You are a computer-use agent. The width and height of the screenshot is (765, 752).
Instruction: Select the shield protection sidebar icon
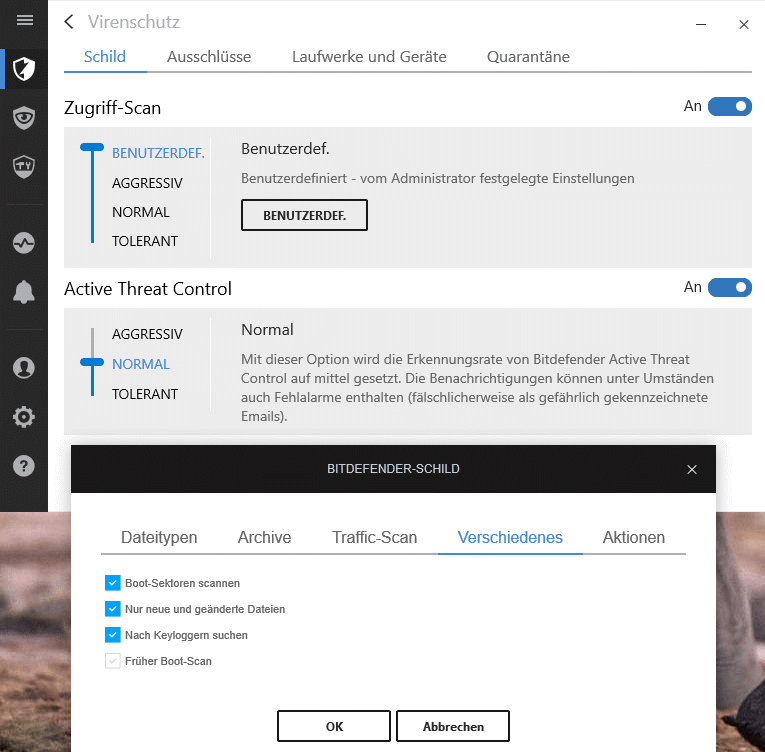[24, 68]
